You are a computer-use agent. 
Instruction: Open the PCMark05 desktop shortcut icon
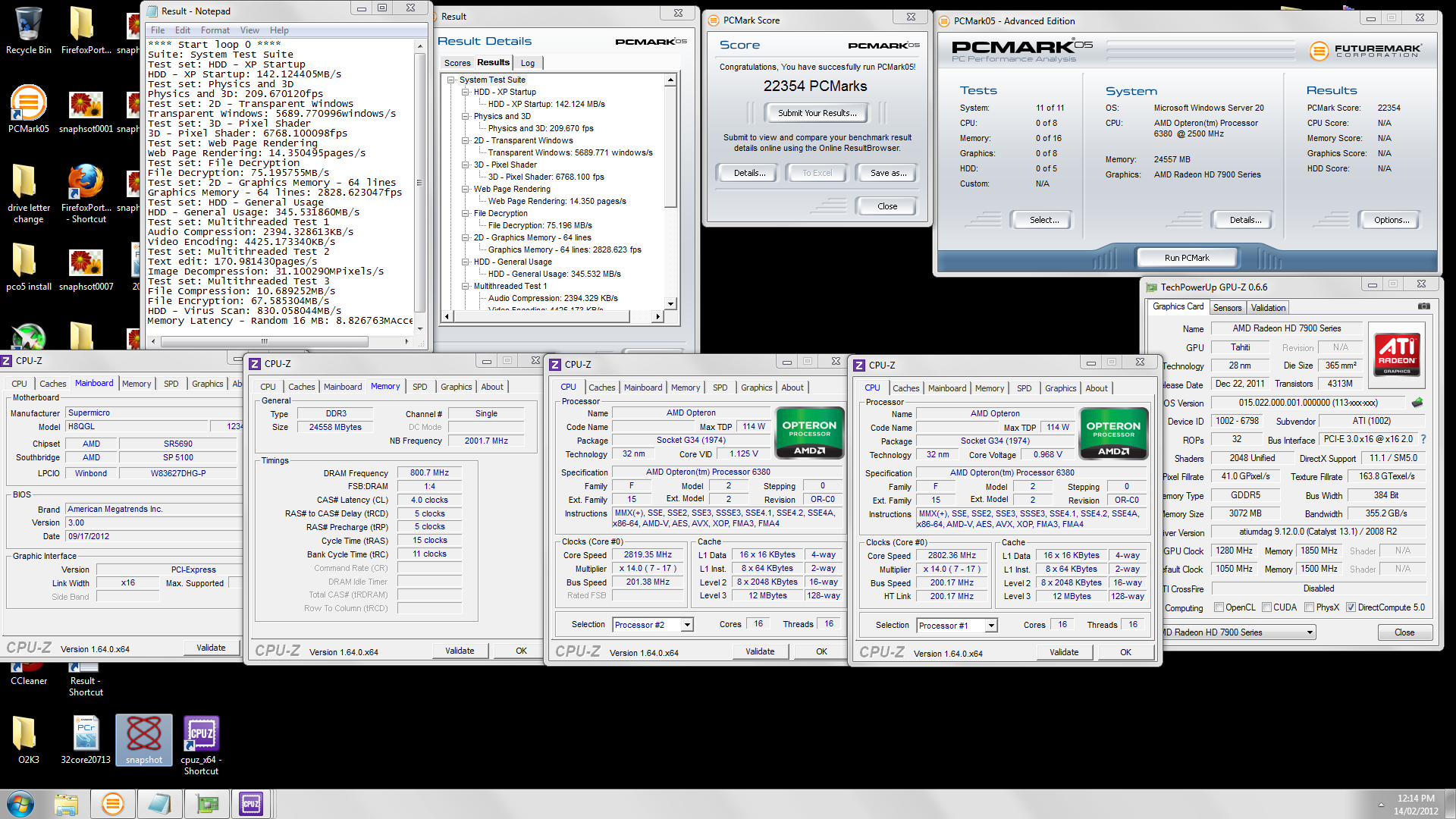29,110
